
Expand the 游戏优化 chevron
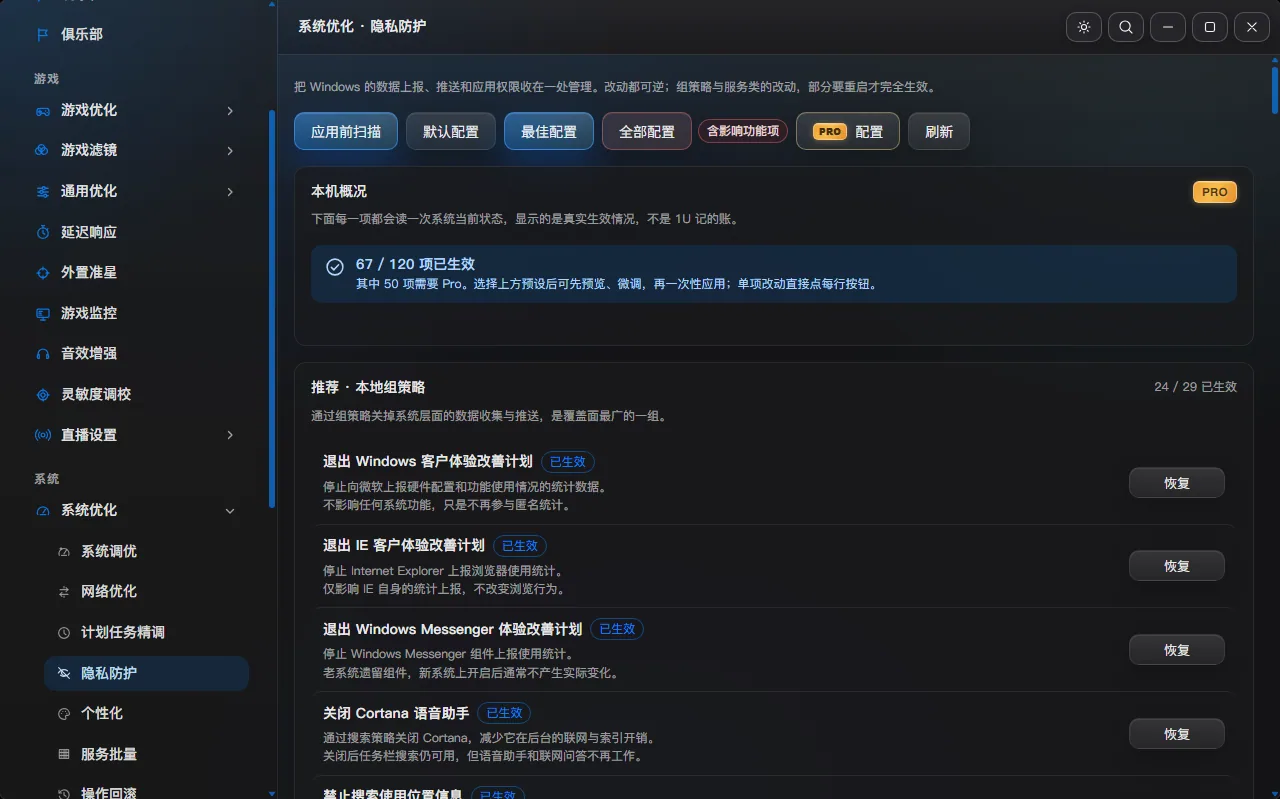click(x=230, y=110)
